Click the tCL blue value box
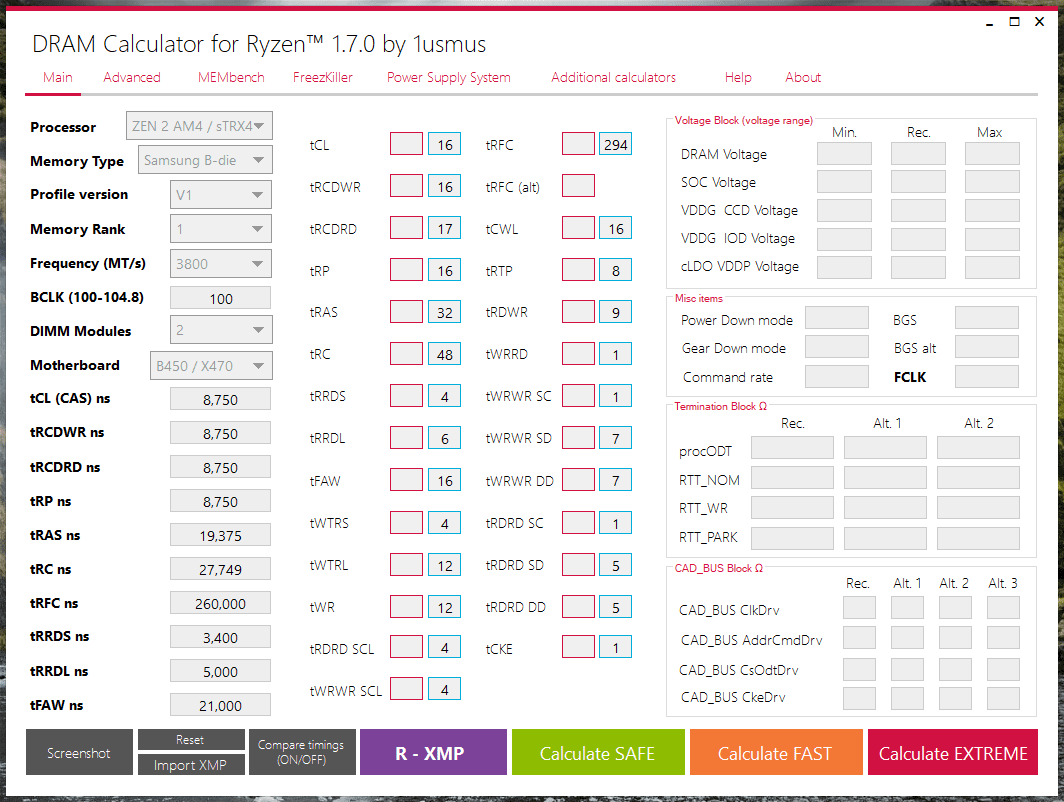The image size is (1064, 802). click(x=444, y=144)
